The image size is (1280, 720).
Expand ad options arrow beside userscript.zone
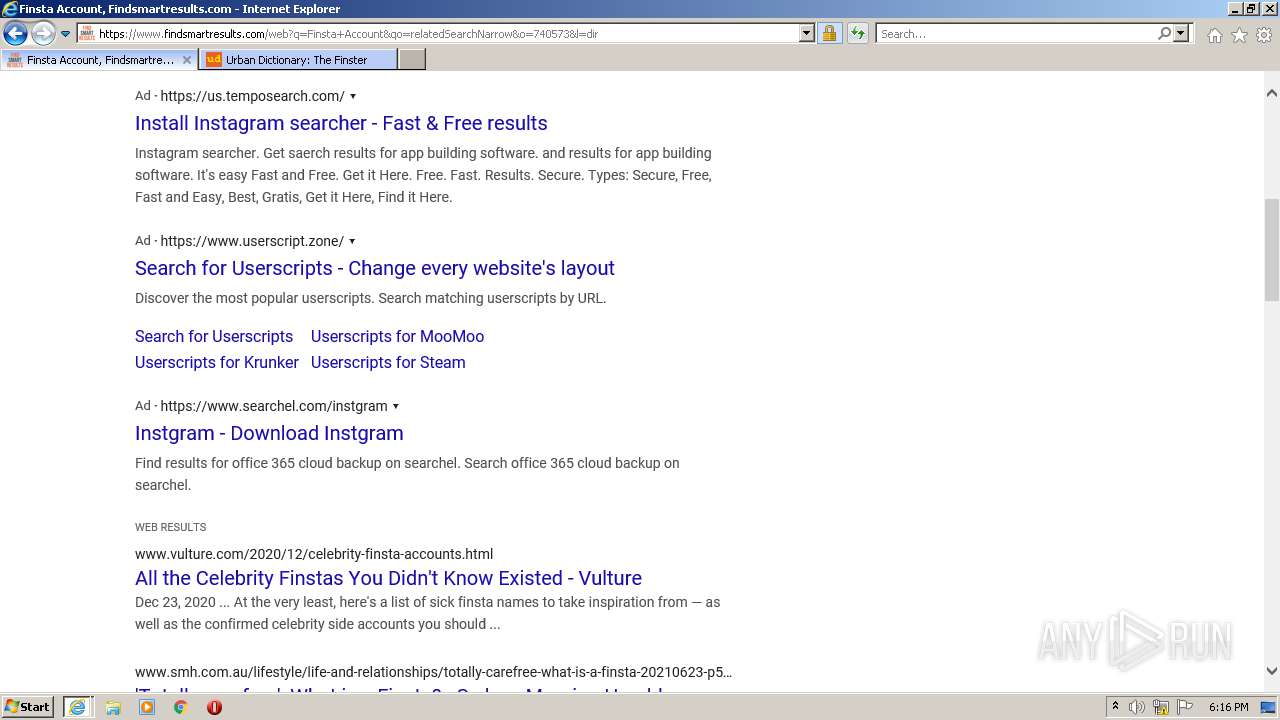pyautogui.click(x=352, y=242)
